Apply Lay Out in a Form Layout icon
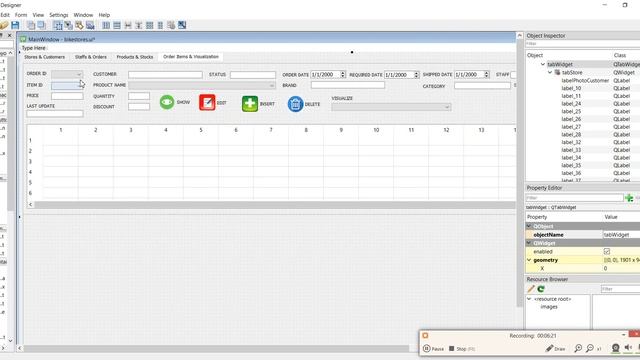640x360 pixels. pos(160,25)
